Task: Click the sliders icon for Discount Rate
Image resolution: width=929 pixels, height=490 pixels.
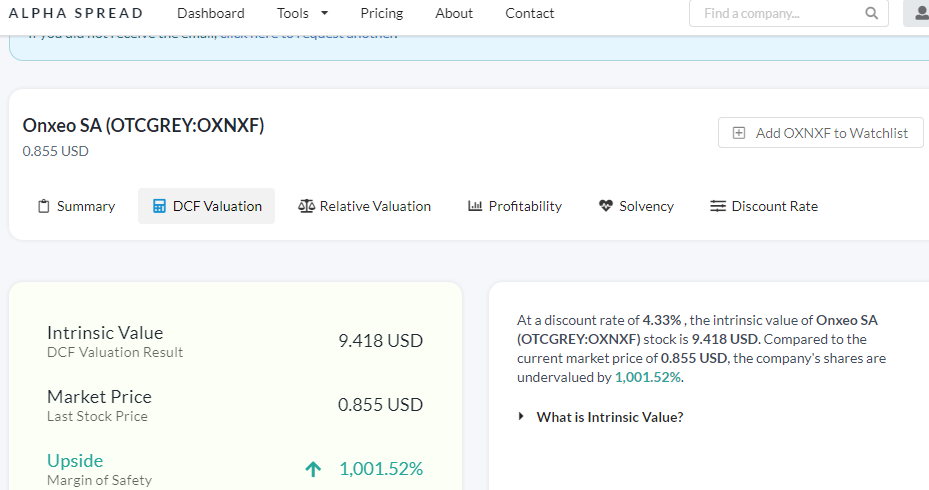Action: point(717,206)
